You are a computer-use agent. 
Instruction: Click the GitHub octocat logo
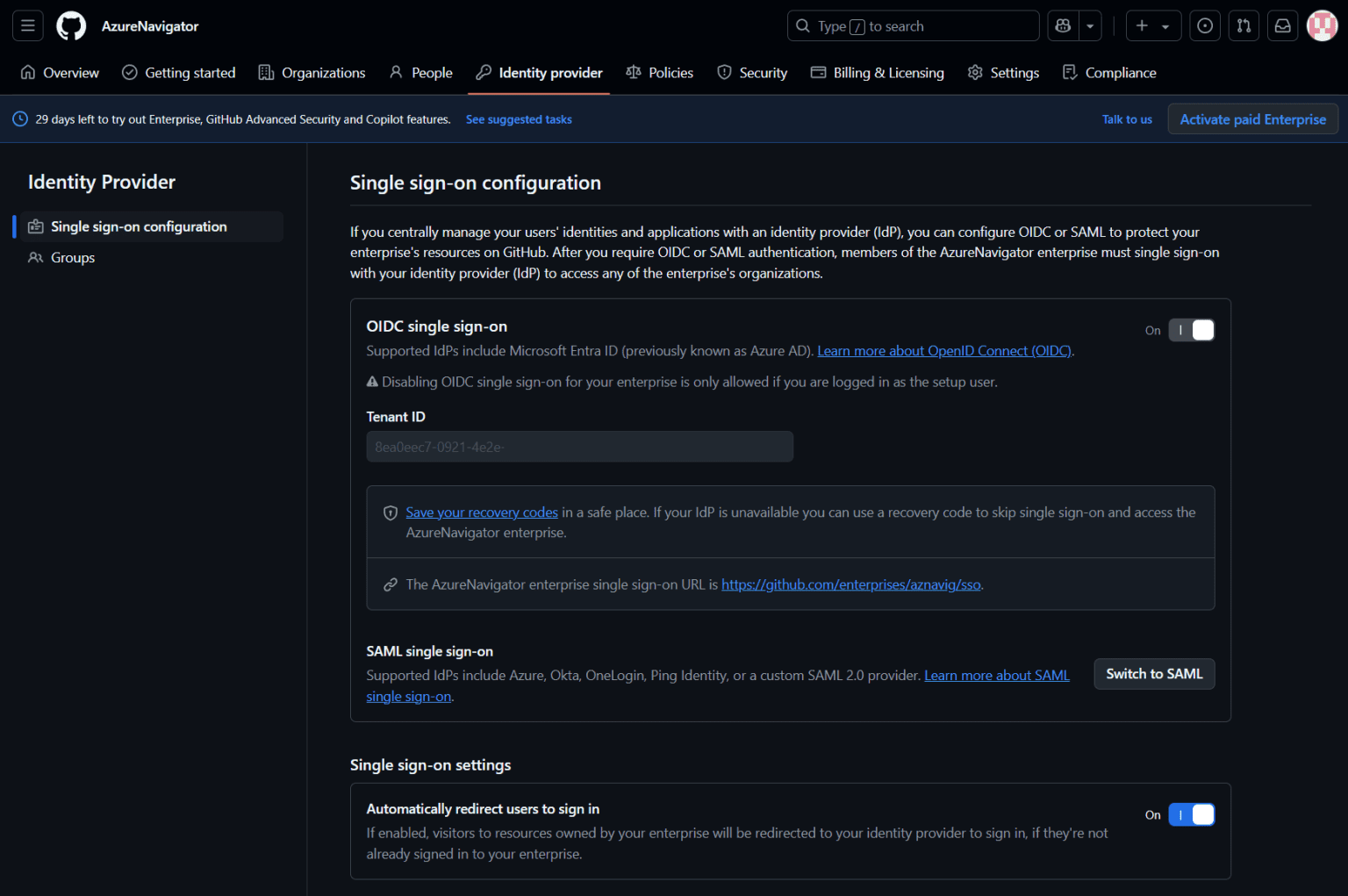71,25
